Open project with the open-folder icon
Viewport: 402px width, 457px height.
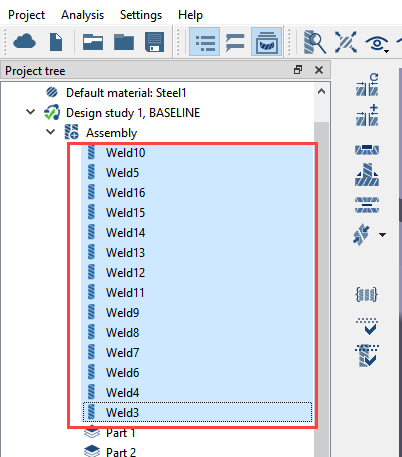tap(93, 42)
